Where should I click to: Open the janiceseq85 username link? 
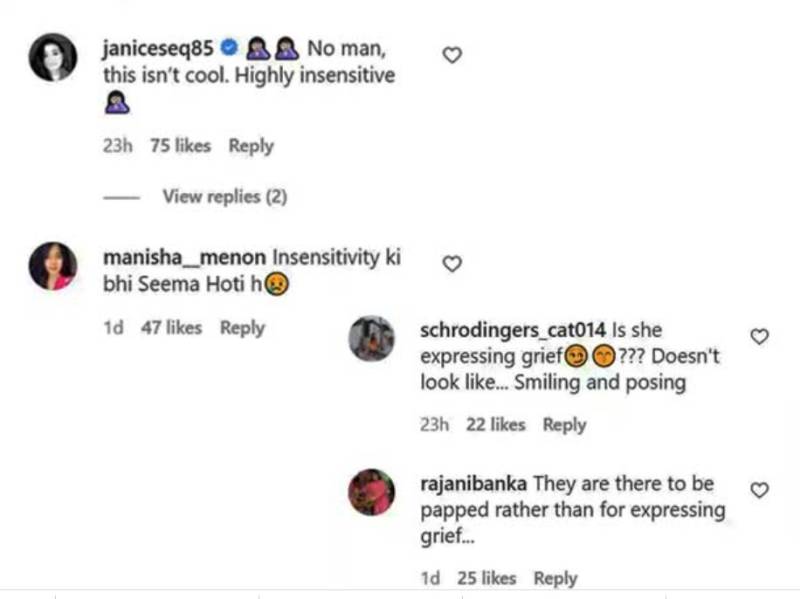click(x=158, y=48)
